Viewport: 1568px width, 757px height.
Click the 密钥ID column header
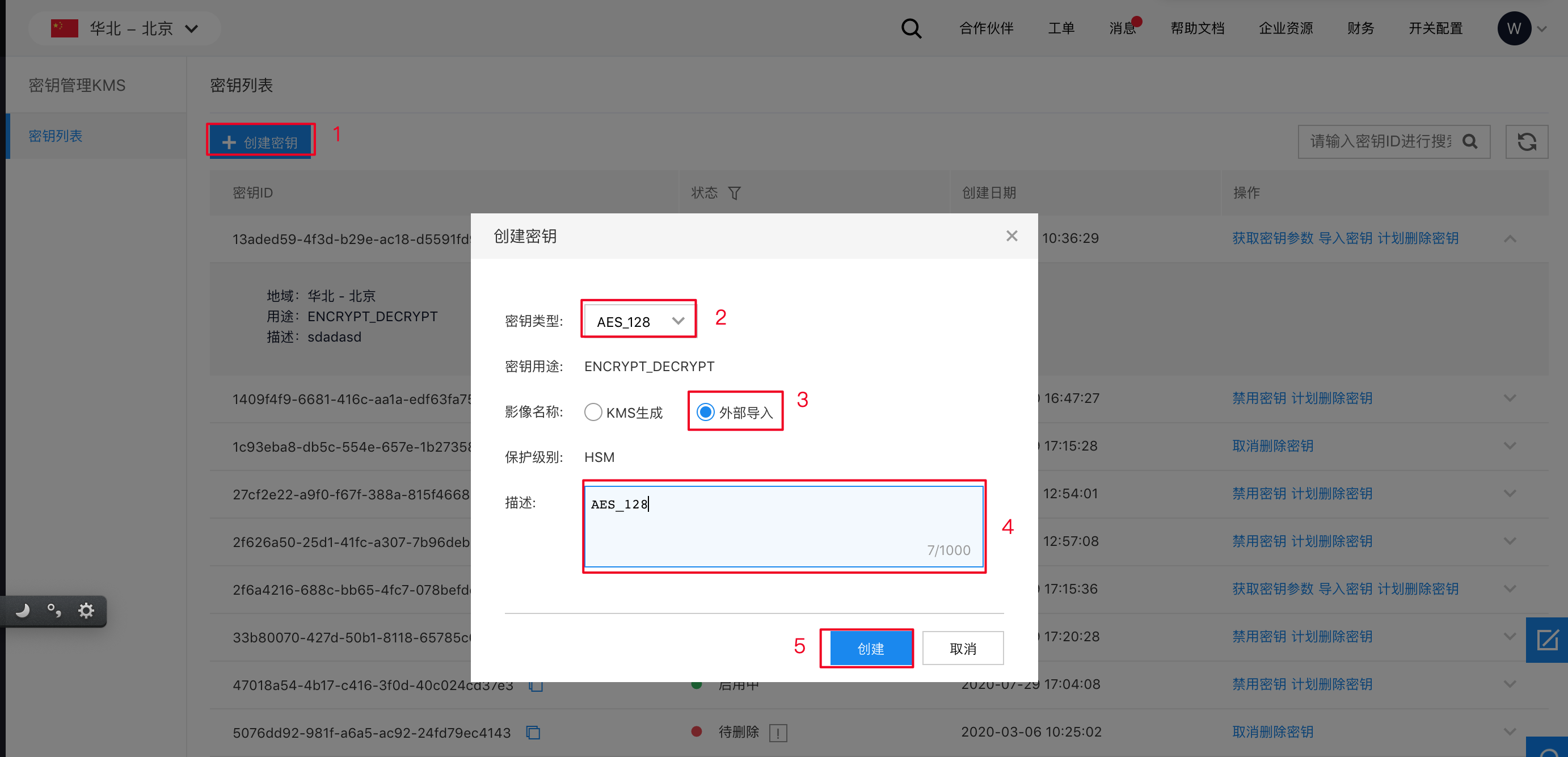[252, 193]
